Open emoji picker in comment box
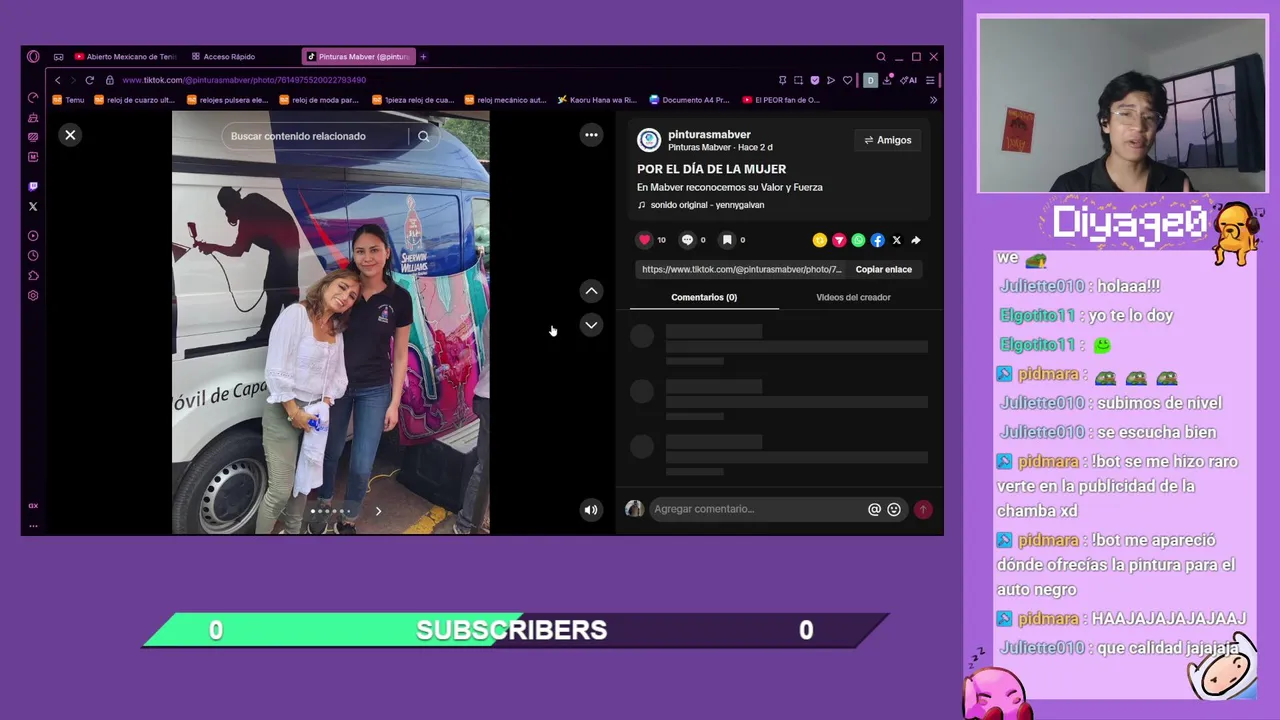The height and width of the screenshot is (720, 1280). pos(894,509)
